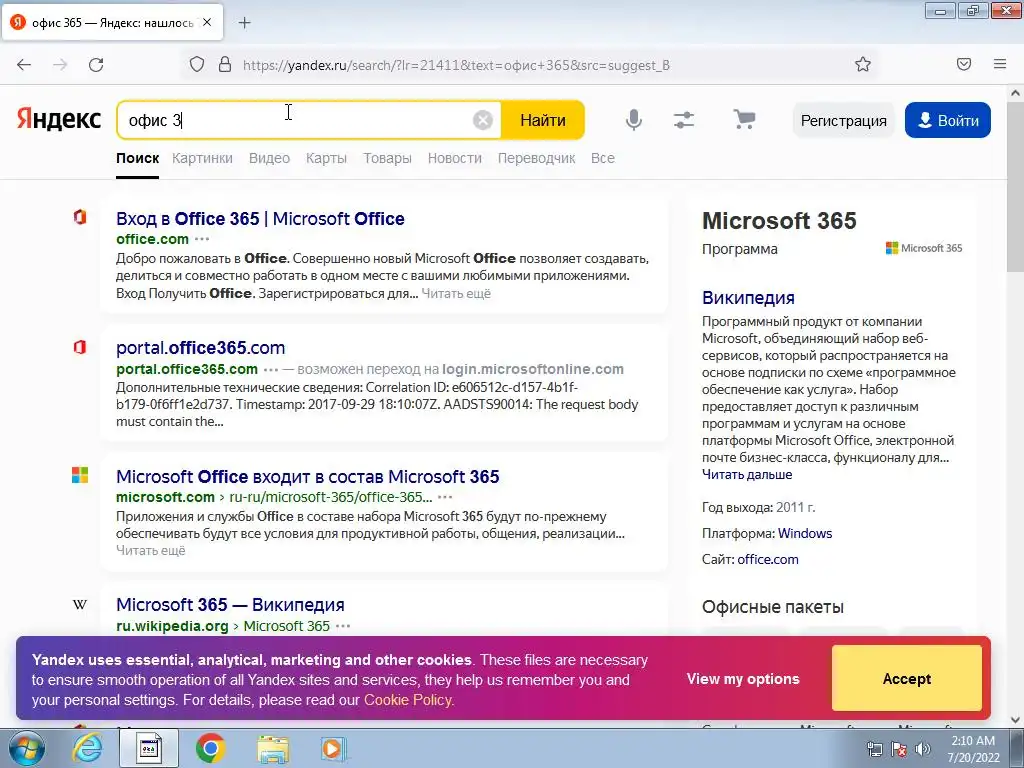Click the Microsoft logo favicon on third result

[80, 475]
